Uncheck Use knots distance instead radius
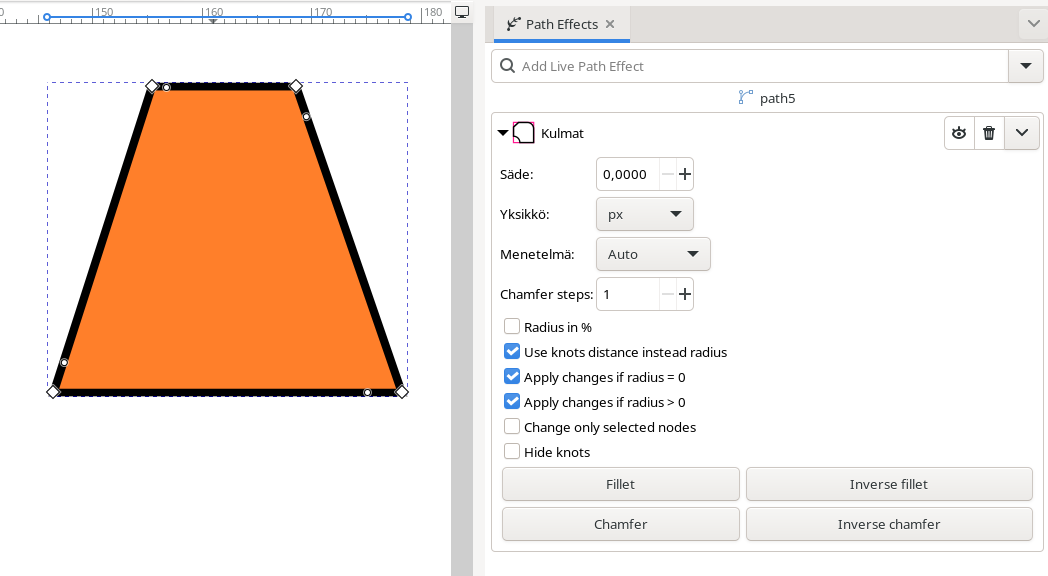 coord(512,352)
